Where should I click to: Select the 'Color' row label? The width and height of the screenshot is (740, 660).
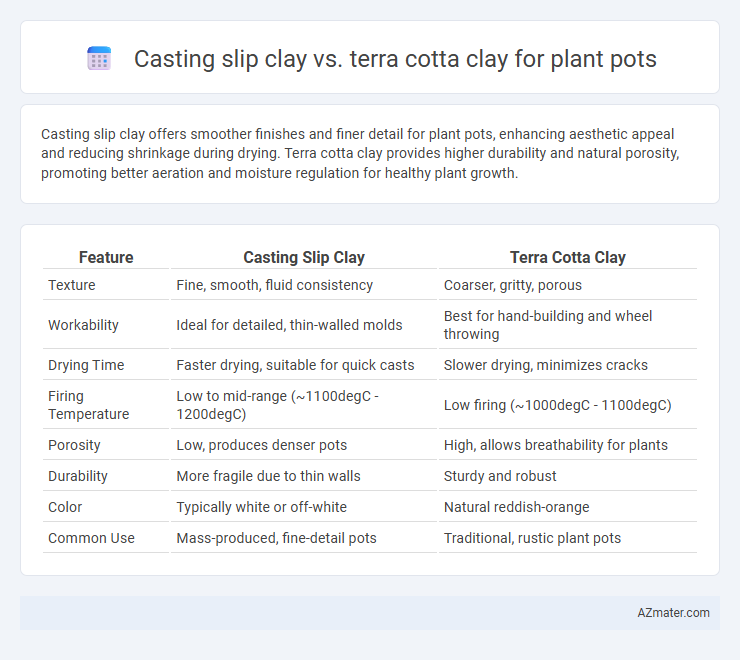[x=65, y=507]
